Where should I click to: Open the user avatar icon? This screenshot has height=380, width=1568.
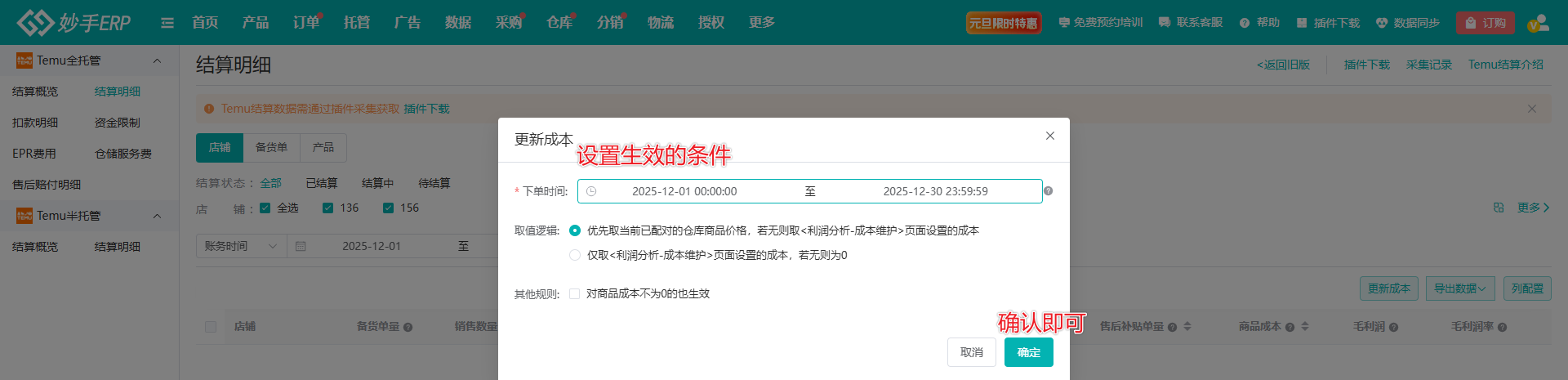(1538, 23)
